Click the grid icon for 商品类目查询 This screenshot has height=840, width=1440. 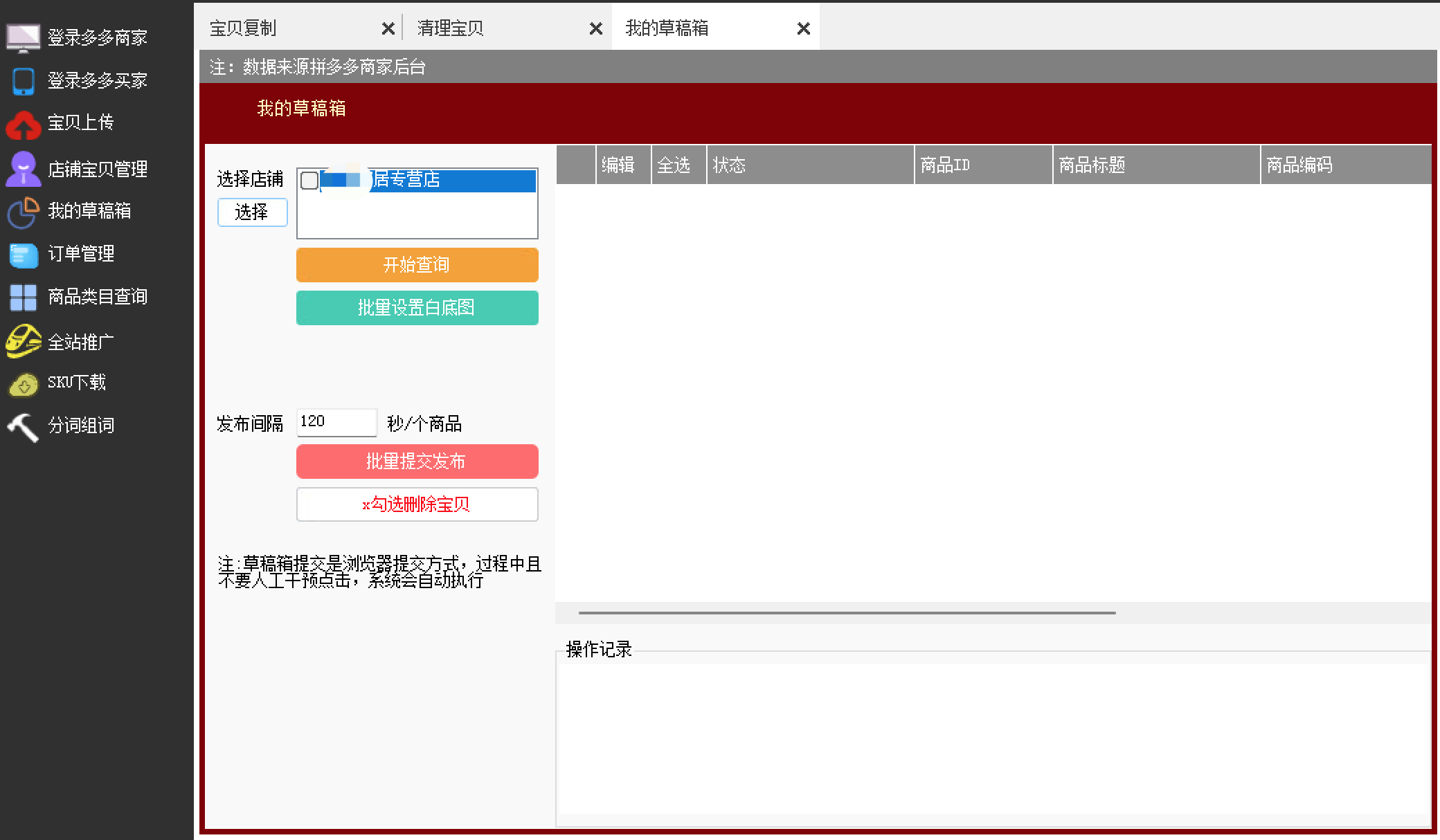(23, 298)
